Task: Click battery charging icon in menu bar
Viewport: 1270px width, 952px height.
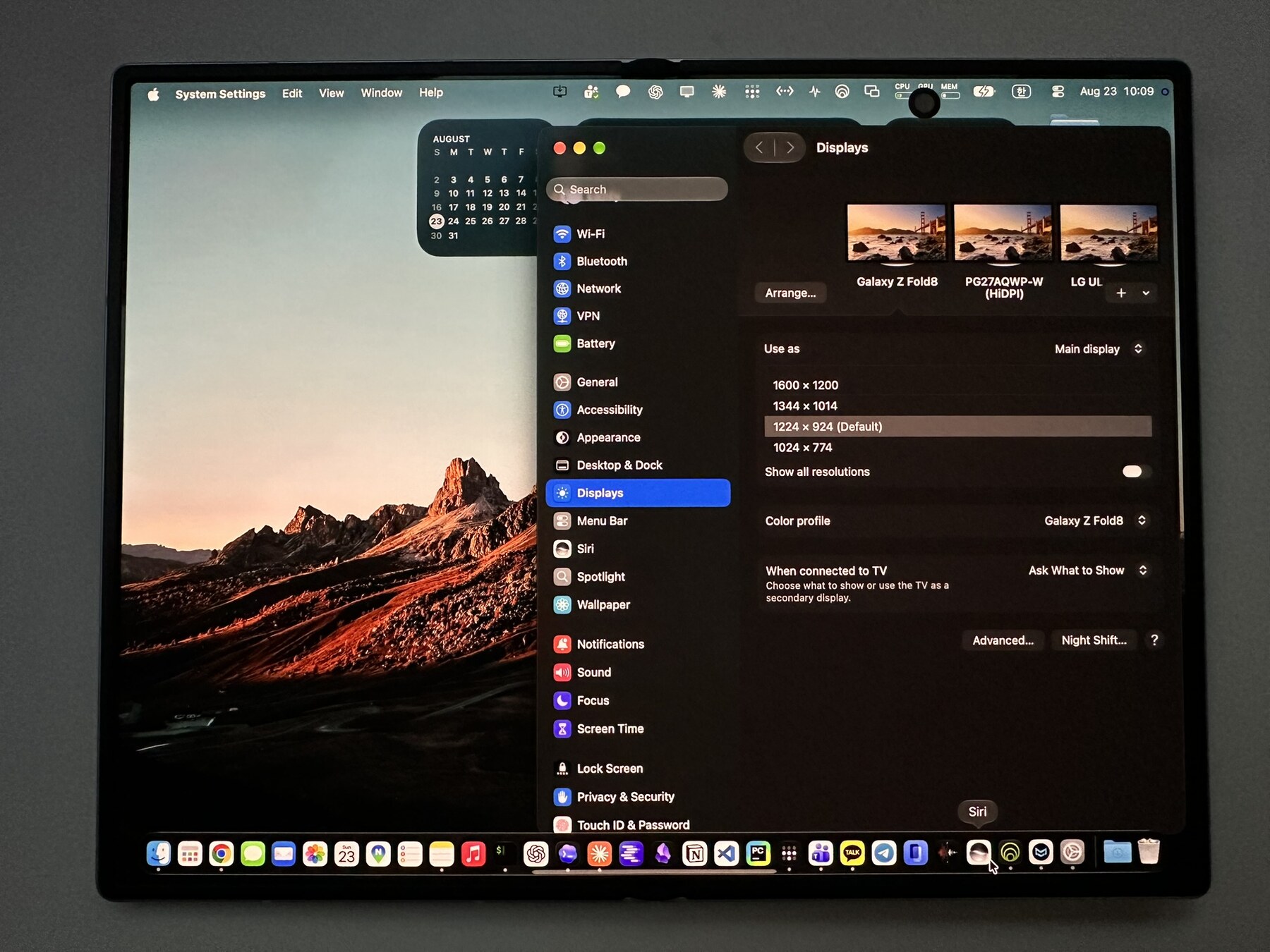Action: click(984, 92)
